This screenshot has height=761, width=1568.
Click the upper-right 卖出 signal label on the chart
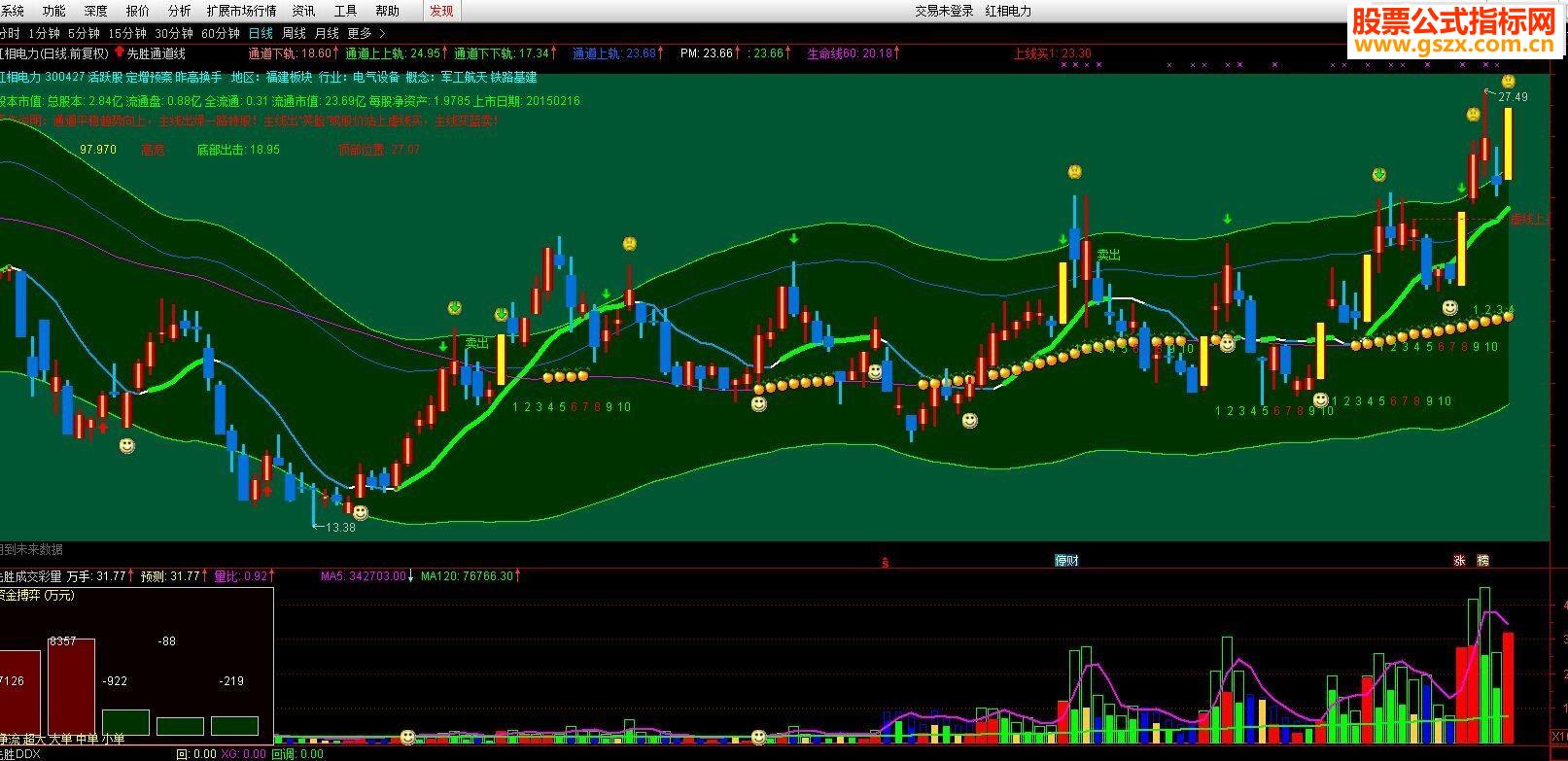1109,255
